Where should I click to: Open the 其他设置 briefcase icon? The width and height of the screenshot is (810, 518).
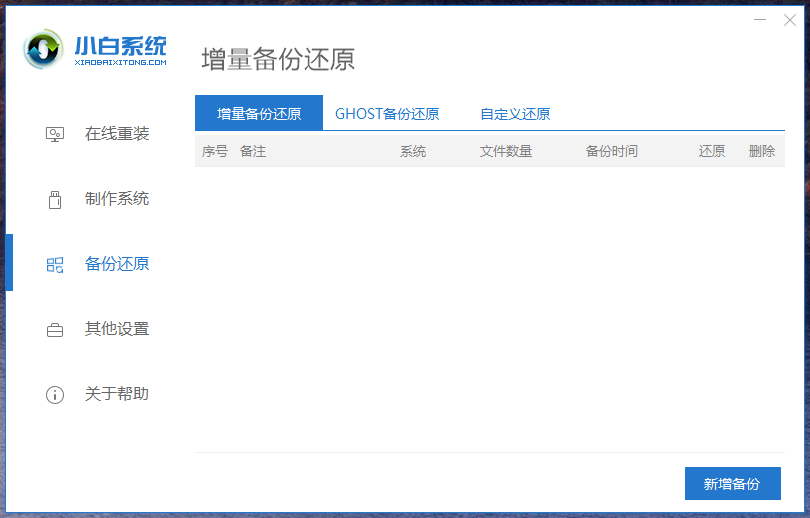pos(55,329)
